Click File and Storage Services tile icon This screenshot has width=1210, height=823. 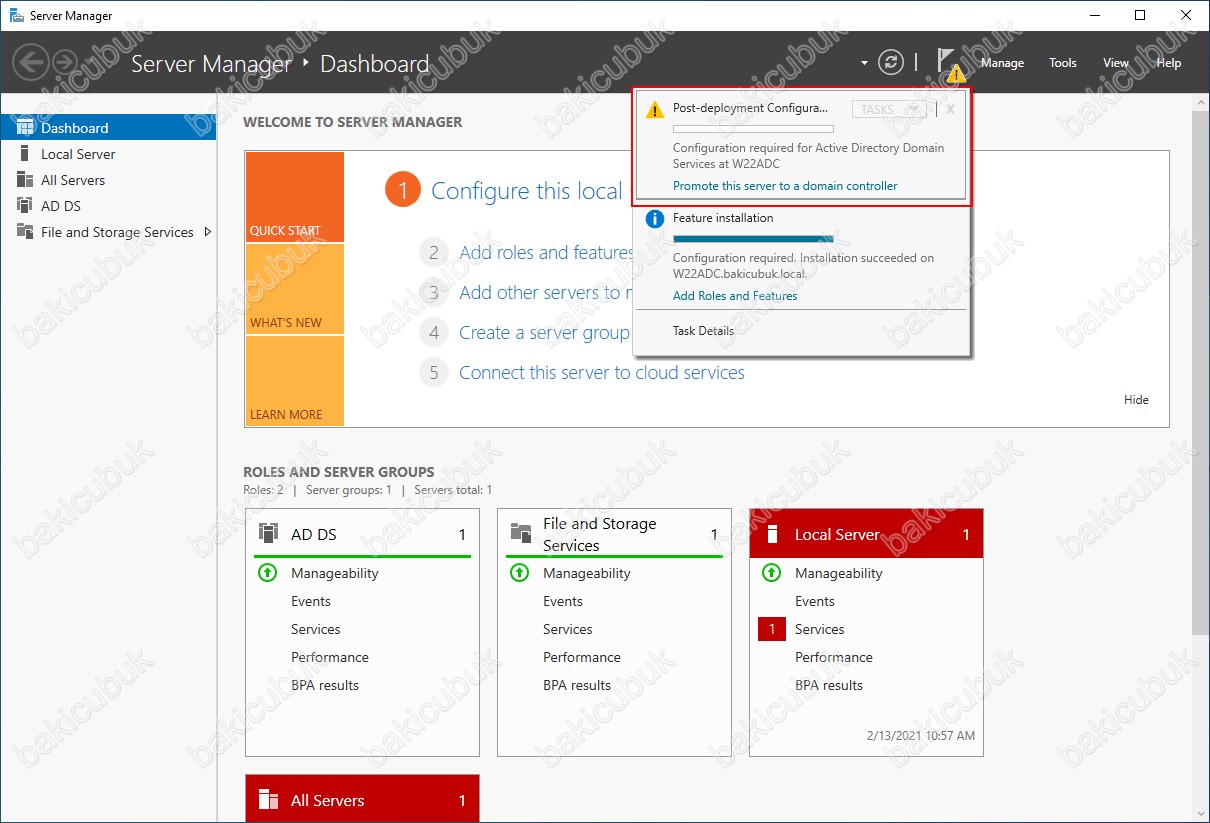point(520,533)
